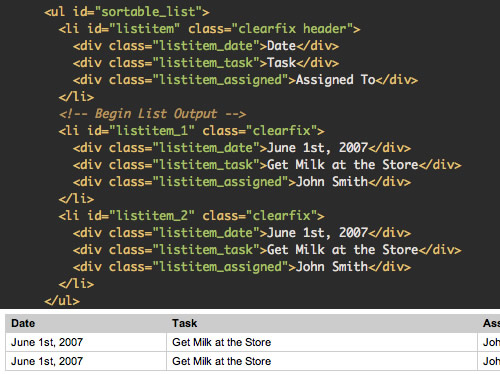Click the code line with id "listitem_1"

pos(191,131)
